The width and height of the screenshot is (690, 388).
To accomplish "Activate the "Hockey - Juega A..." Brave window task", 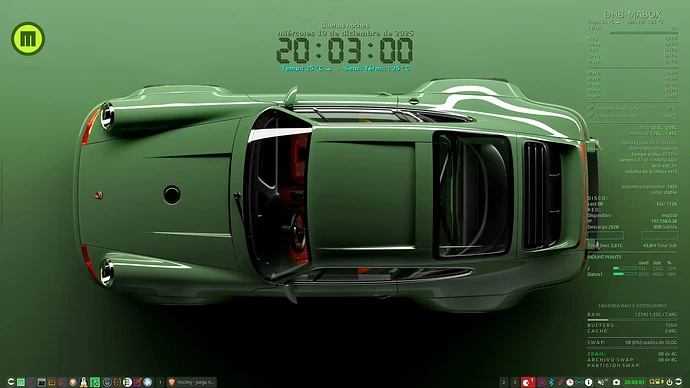I will point(191,382).
